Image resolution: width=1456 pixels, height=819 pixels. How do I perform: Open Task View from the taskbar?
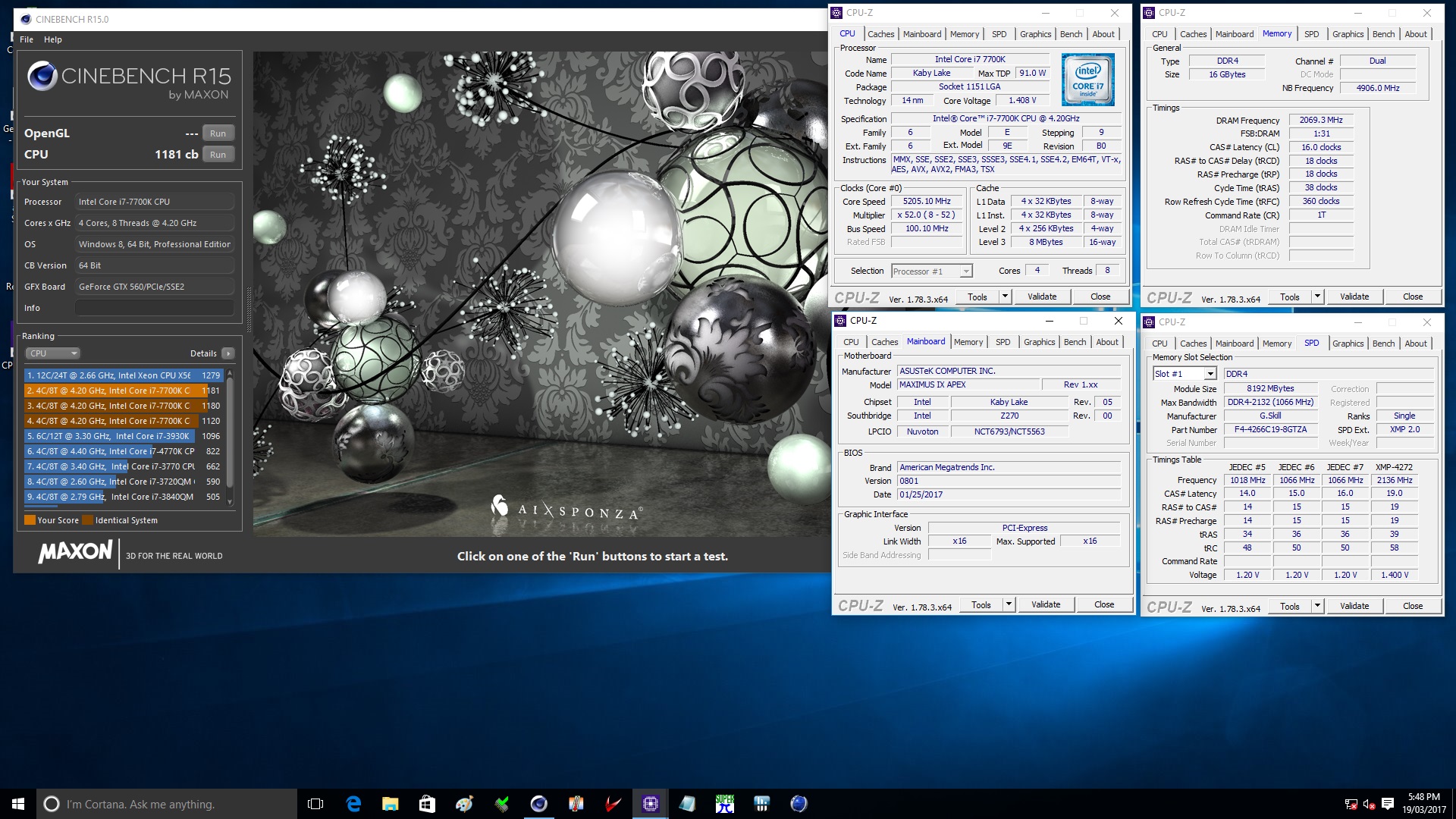point(315,804)
